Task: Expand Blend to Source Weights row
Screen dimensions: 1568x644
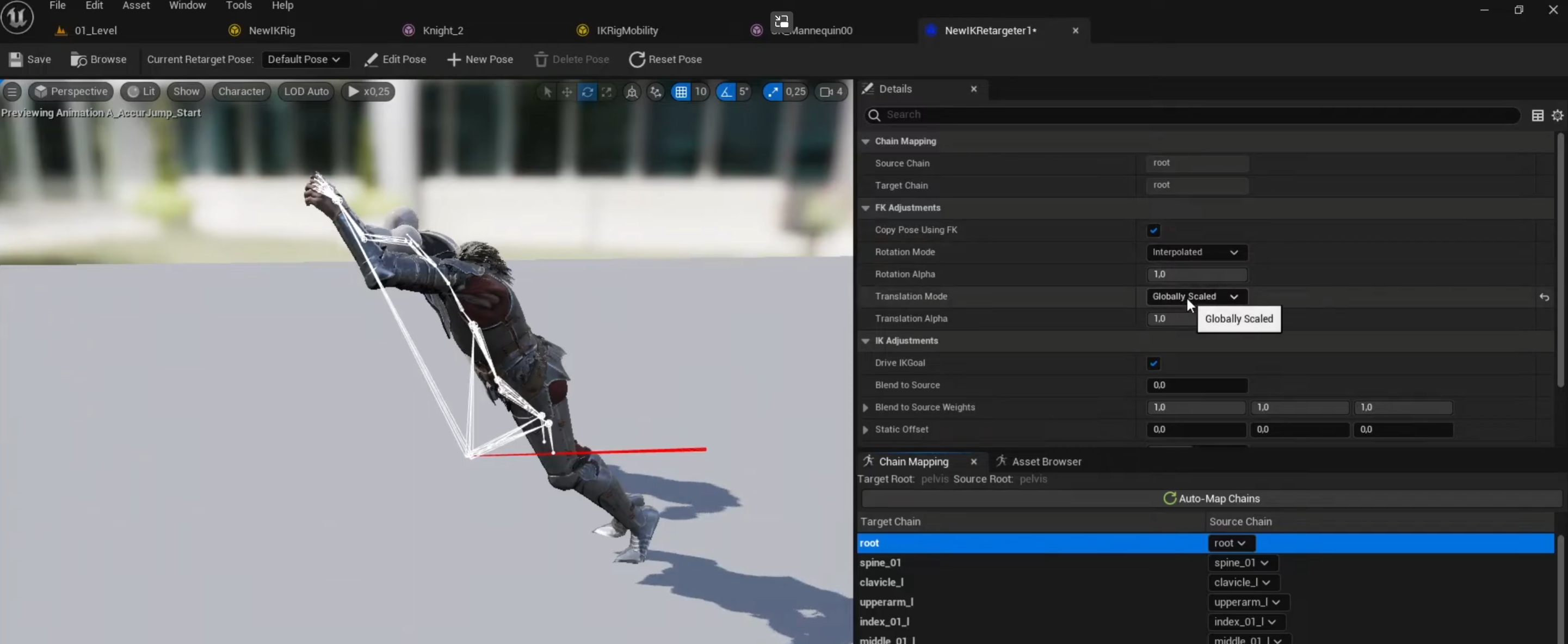Action: (865, 408)
